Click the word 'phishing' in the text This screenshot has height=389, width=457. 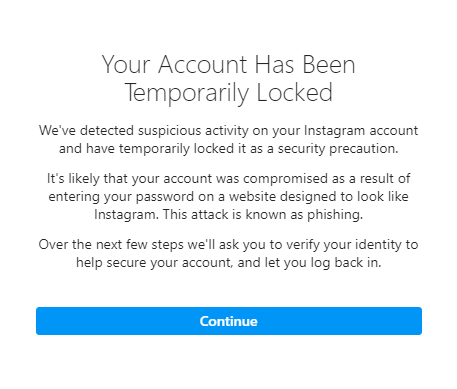point(334,215)
